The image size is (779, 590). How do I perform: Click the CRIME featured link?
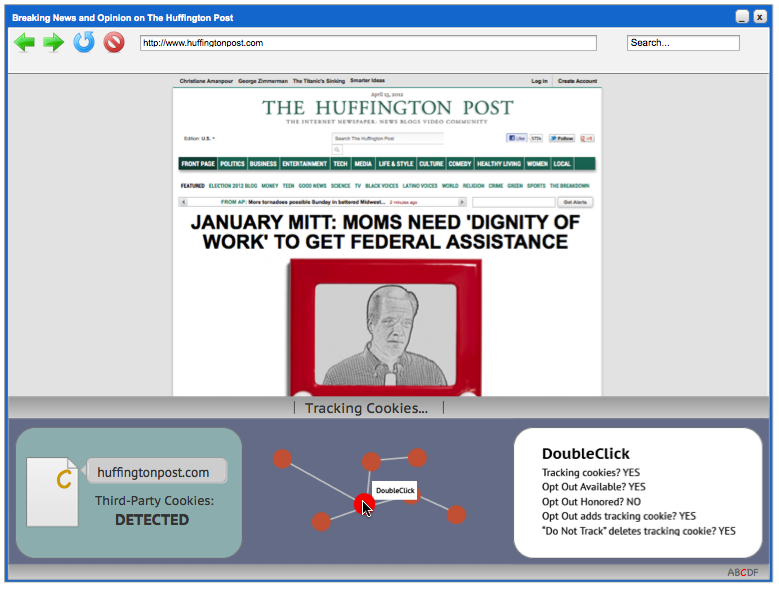click(x=495, y=186)
